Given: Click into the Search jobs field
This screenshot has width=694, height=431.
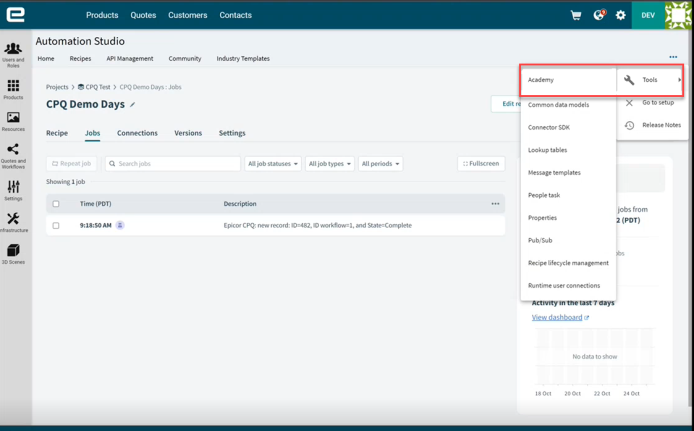Looking at the screenshot, I should [x=173, y=164].
